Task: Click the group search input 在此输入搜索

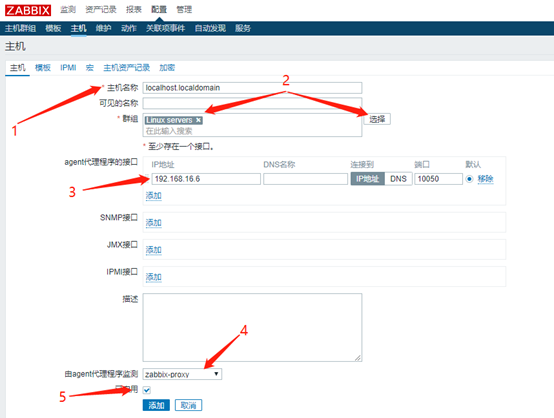Action: (x=252, y=131)
